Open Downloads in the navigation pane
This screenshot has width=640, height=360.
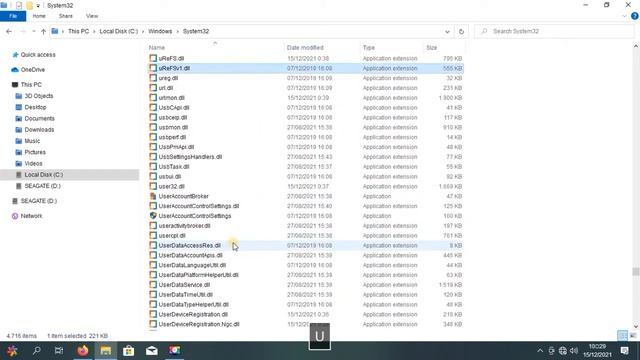click(39, 129)
